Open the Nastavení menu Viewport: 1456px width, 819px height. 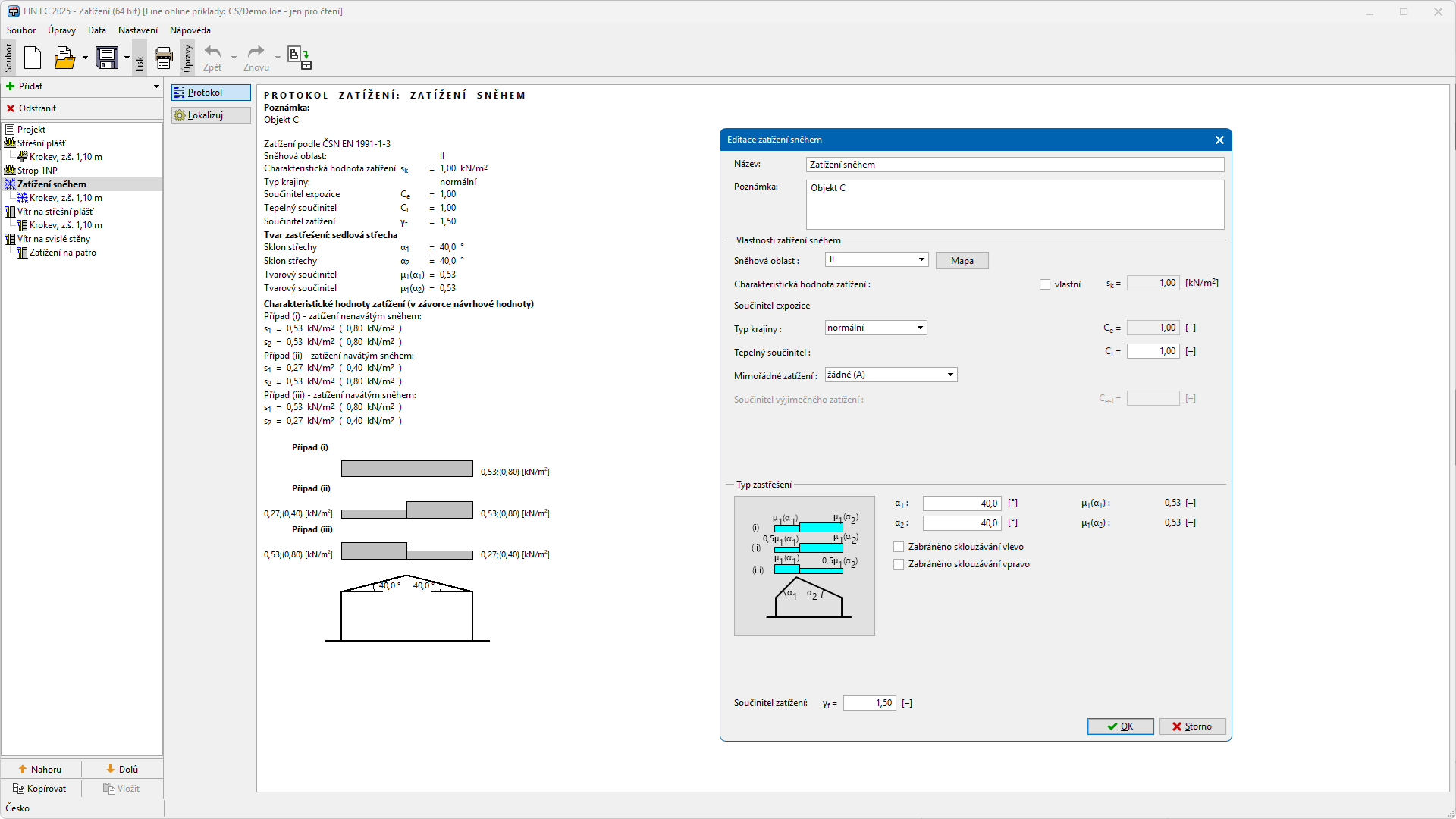pos(138,30)
